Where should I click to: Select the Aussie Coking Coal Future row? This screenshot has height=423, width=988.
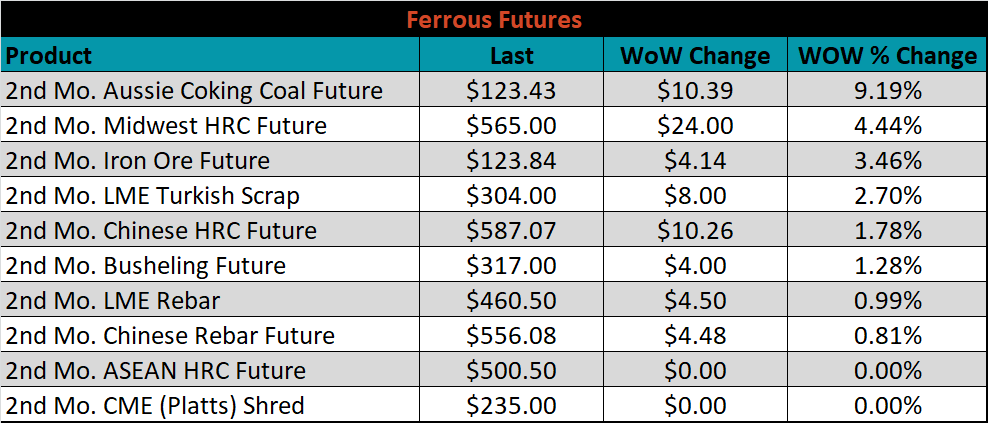click(x=494, y=90)
